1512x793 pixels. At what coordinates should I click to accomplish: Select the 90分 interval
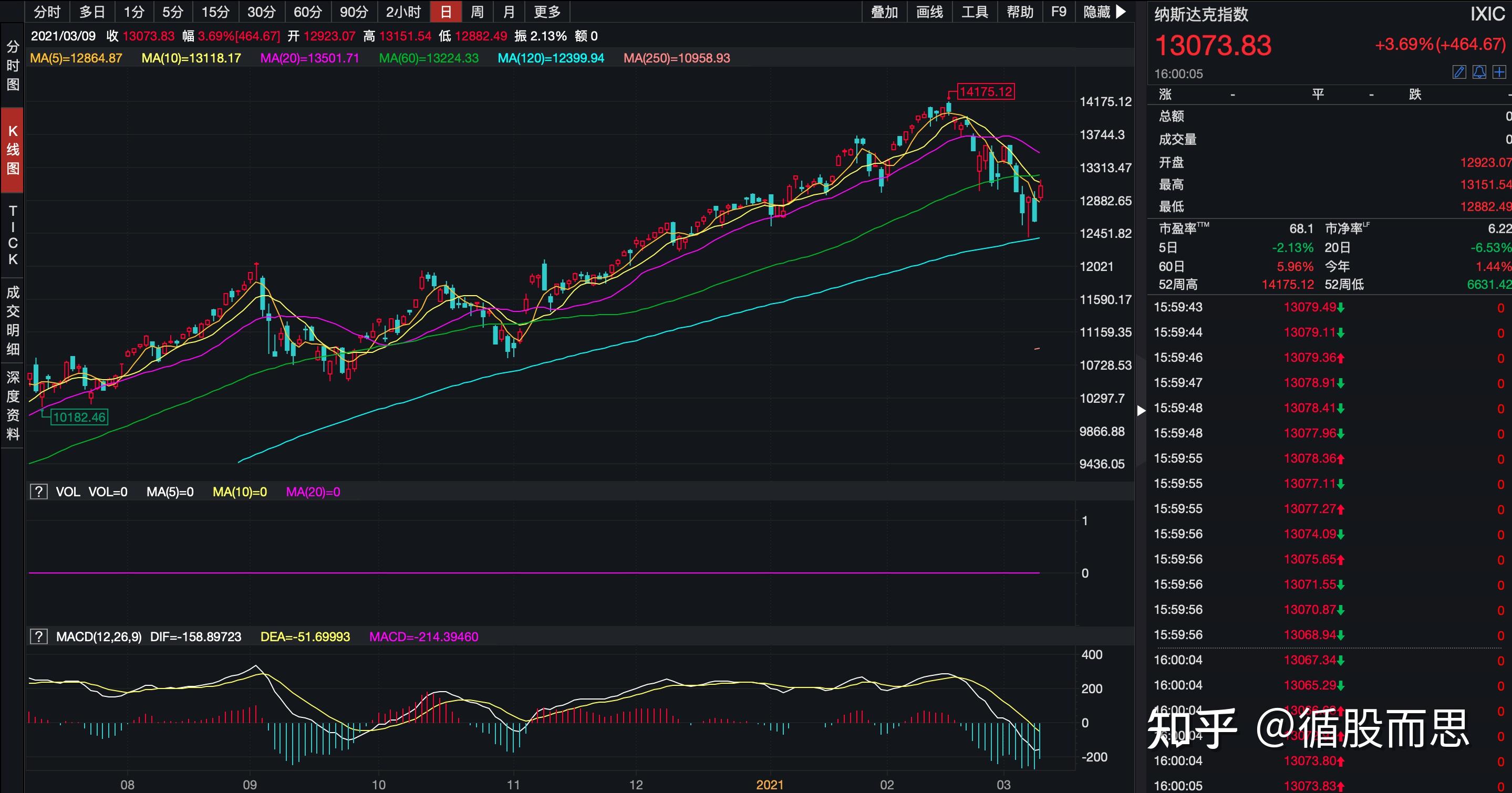354,12
